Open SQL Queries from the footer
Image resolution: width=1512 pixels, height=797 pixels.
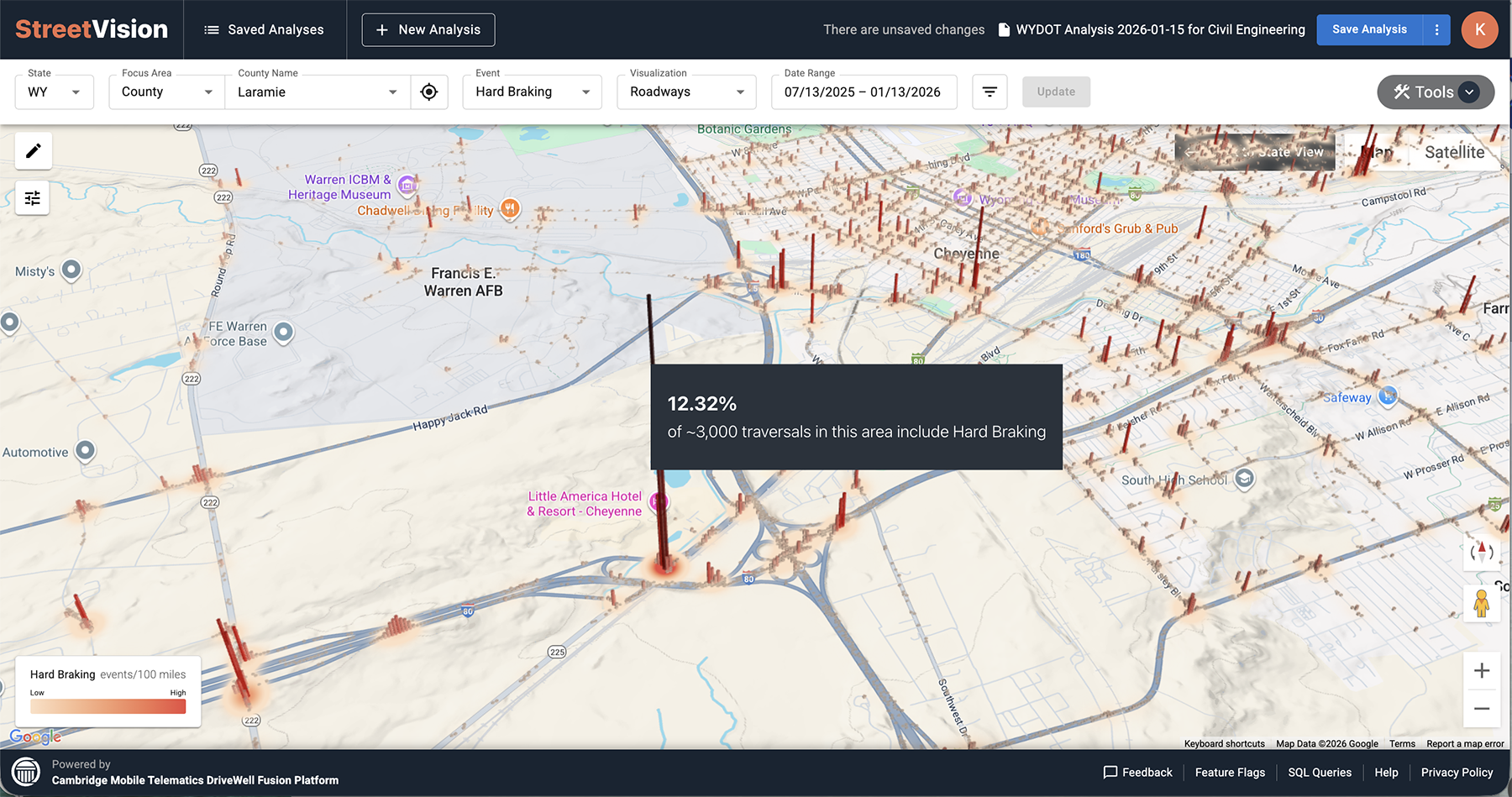tap(1320, 772)
